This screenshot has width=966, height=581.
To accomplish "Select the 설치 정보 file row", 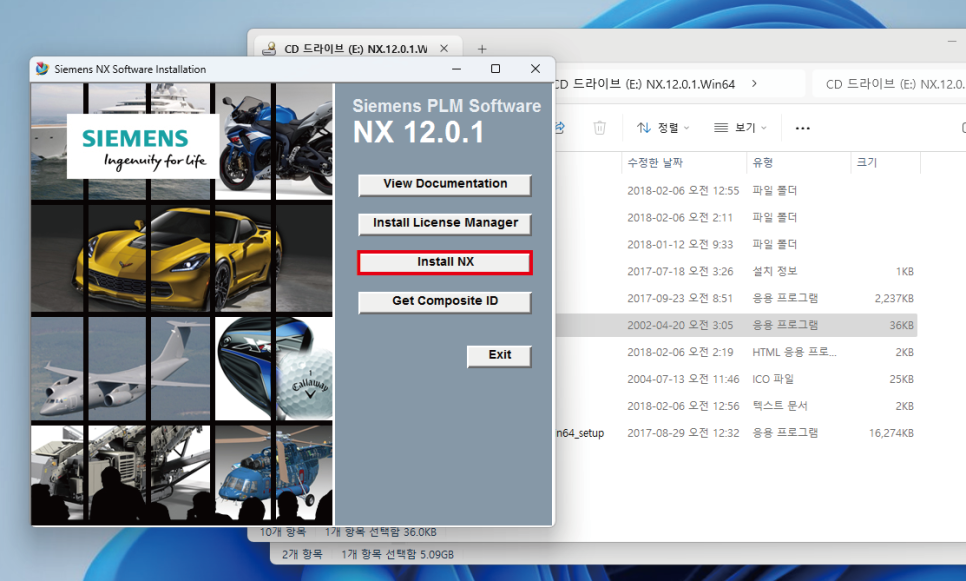I will pyautogui.click(x=736, y=272).
